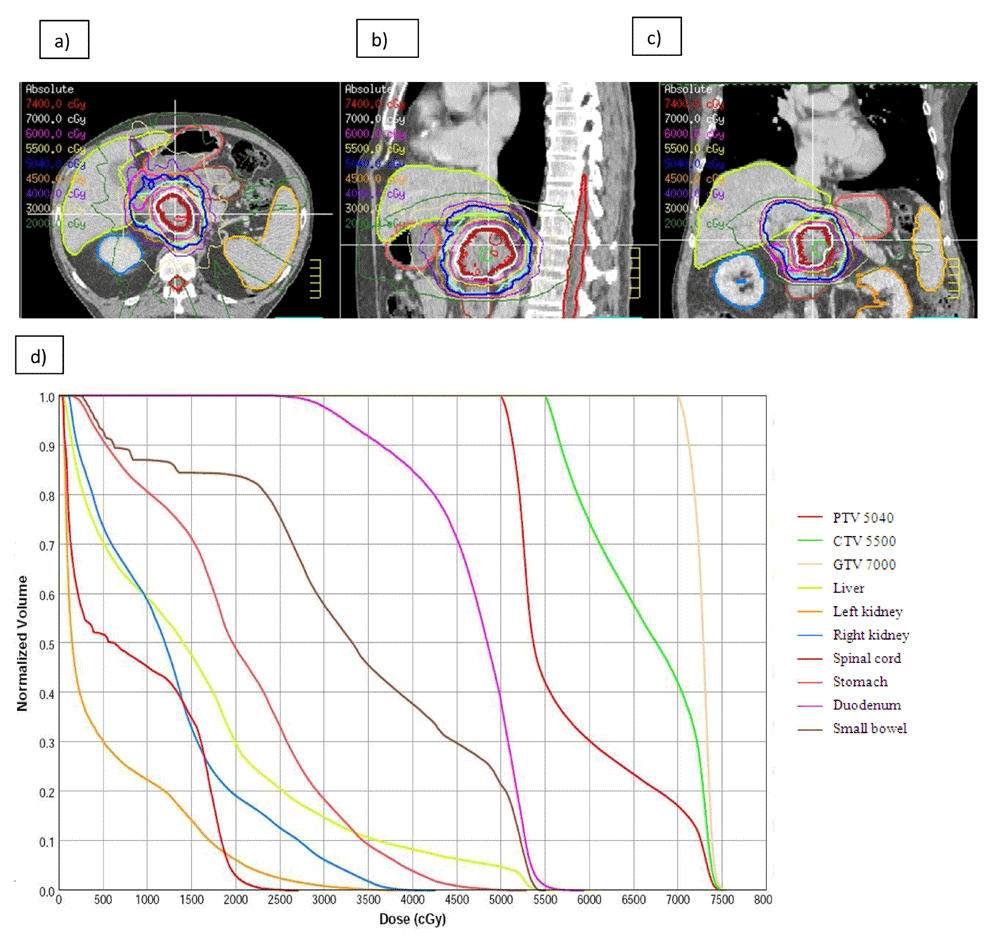Image resolution: width=1000 pixels, height=941 pixels.
Task: Click x-axis tick value 3500
Action: (x=368, y=900)
